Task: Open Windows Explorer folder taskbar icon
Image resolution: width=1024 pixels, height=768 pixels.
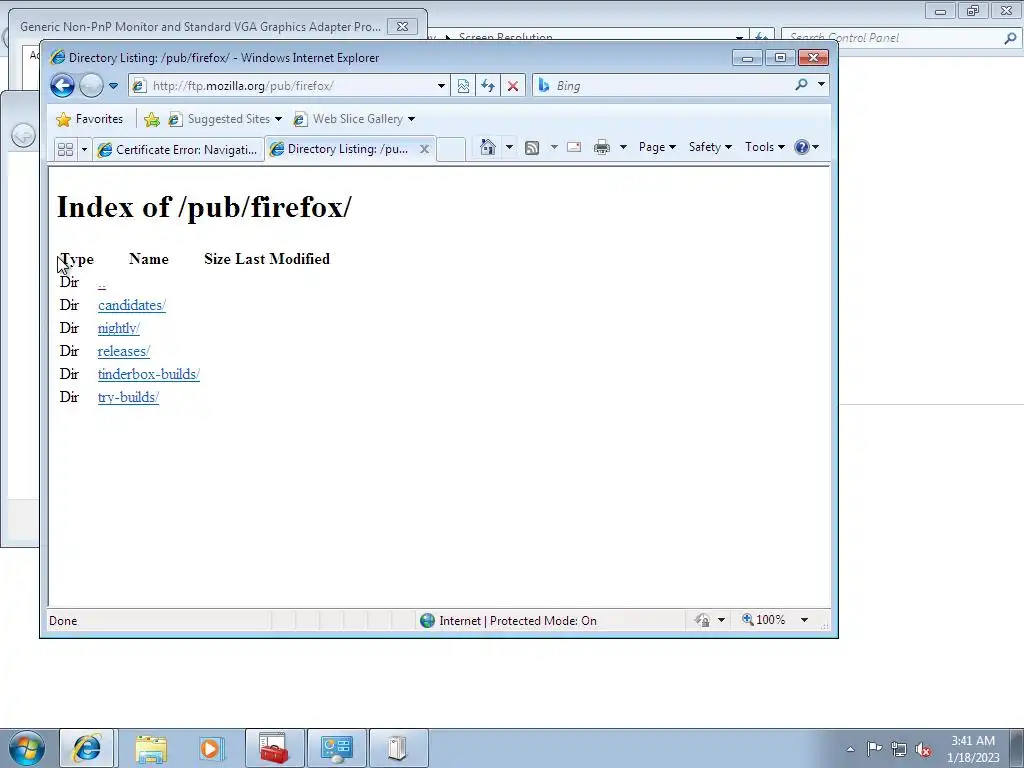Action: point(151,748)
